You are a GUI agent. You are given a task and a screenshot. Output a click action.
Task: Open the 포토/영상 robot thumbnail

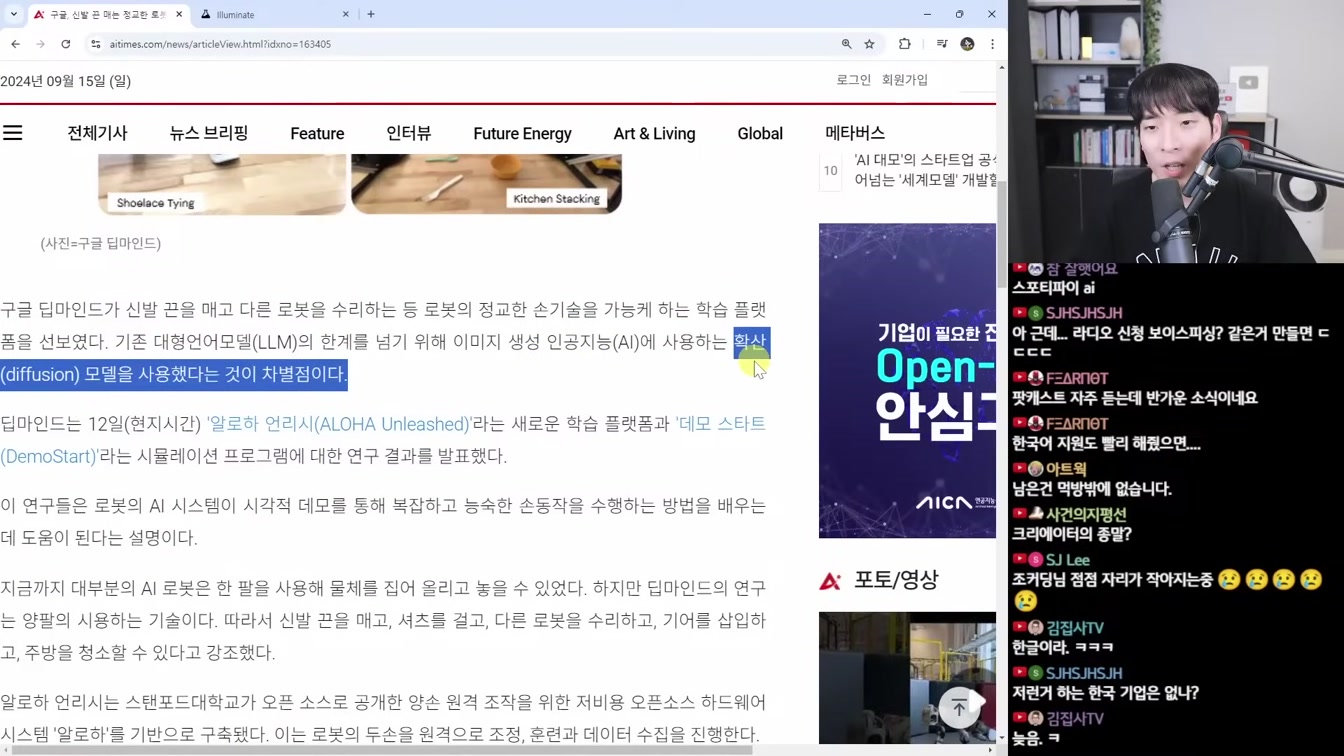907,678
